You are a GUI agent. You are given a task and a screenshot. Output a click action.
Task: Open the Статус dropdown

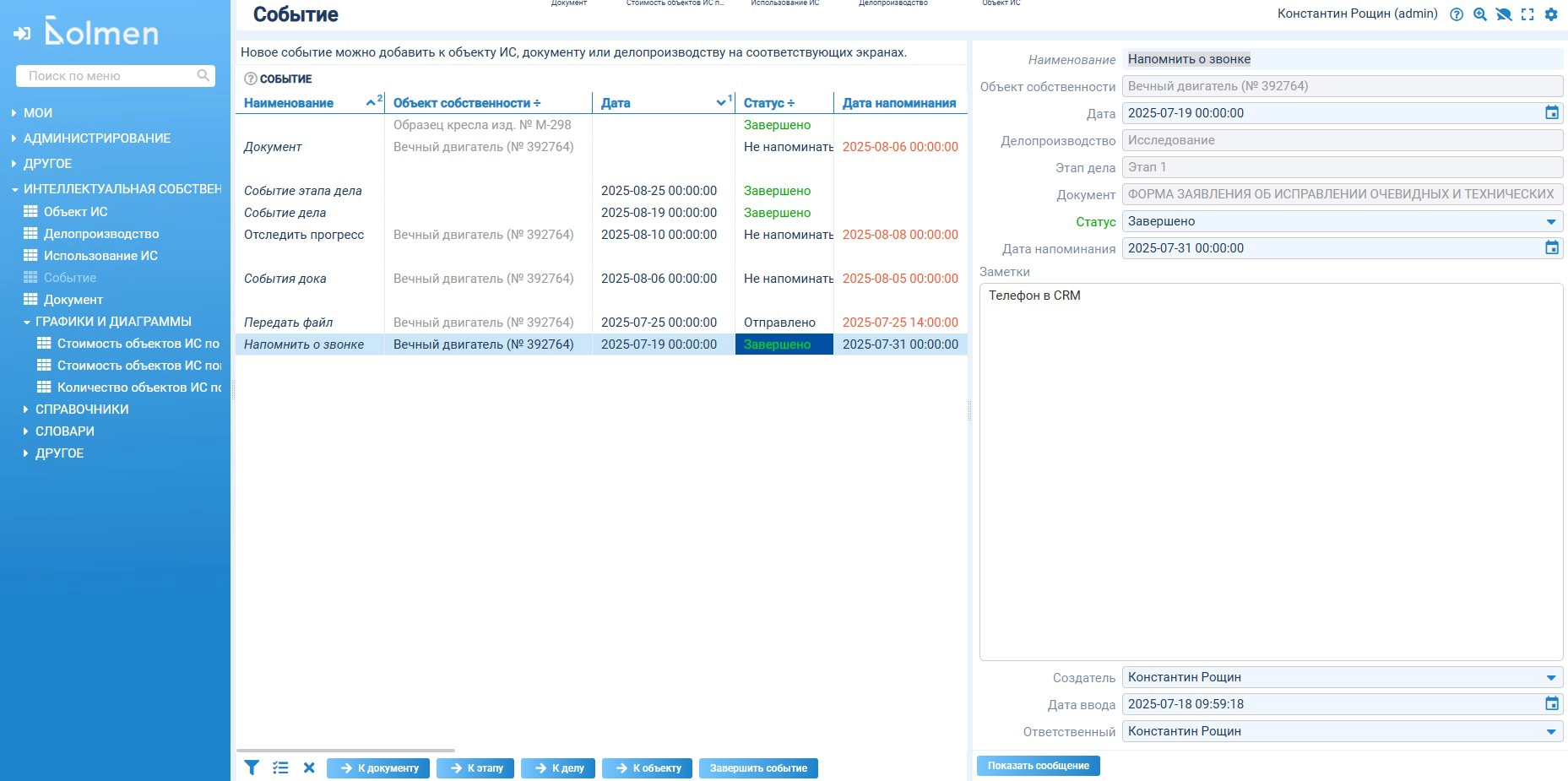[x=1551, y=221]
